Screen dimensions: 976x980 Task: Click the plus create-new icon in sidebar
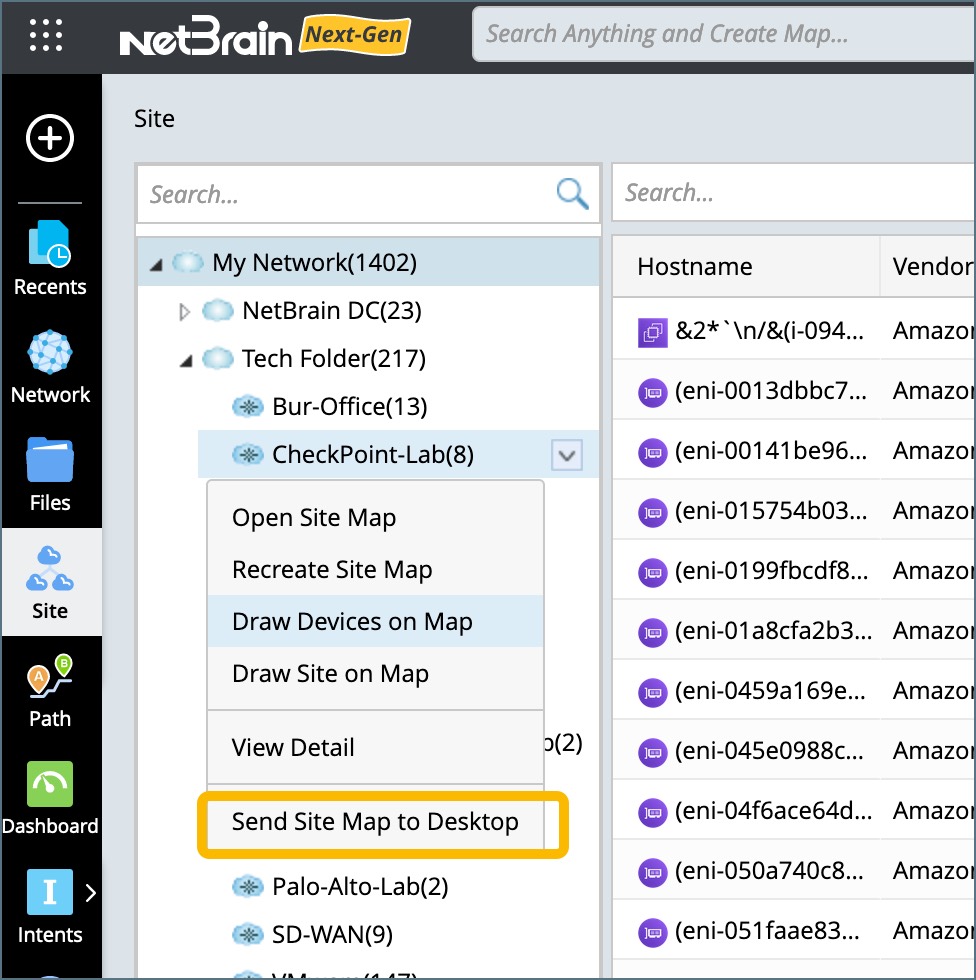click(x=50, y=138)
